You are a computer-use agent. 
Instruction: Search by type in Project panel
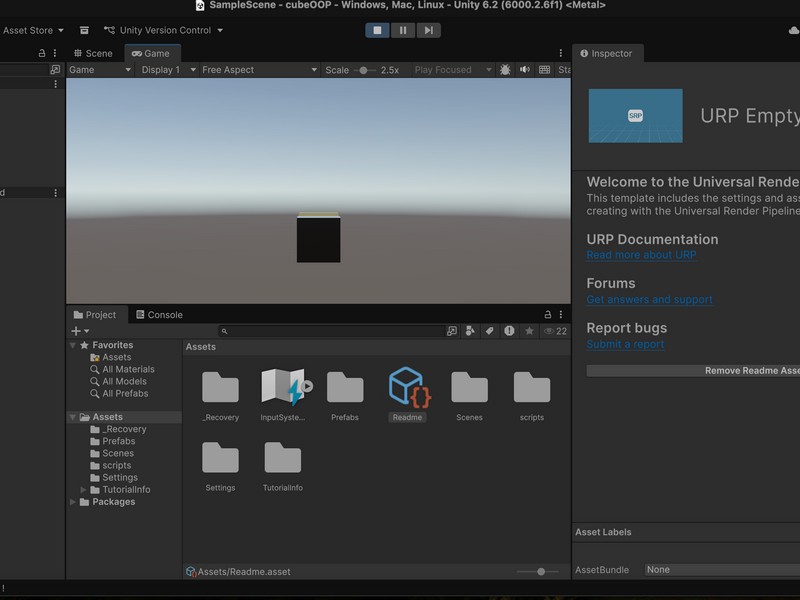click(470, 331)
